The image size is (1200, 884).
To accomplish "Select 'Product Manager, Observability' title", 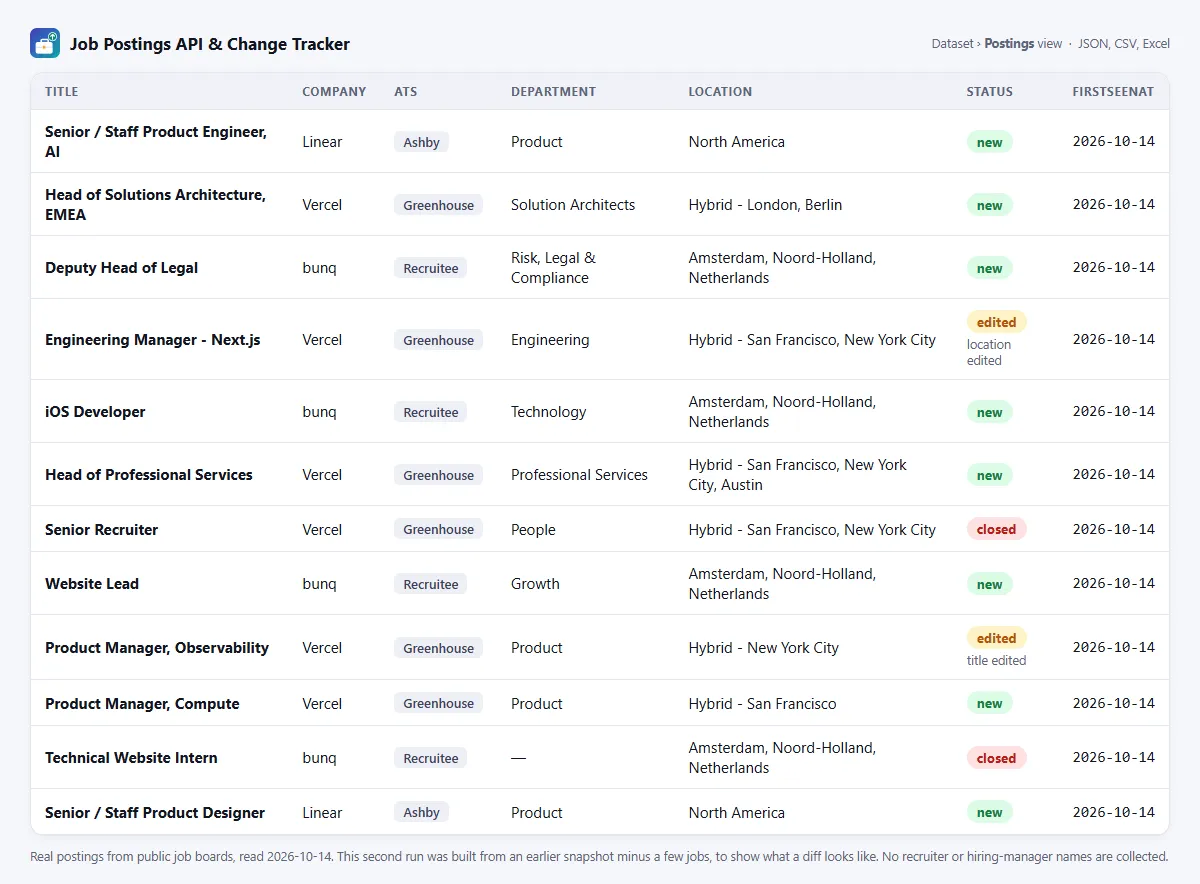I will pos(157,648).
